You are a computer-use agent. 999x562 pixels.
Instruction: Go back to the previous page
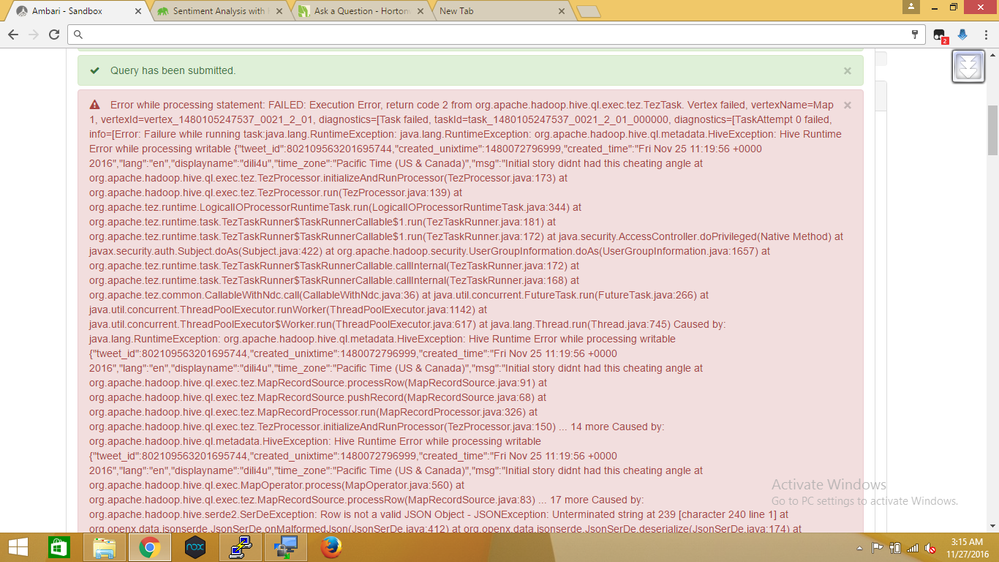point(13,34)
